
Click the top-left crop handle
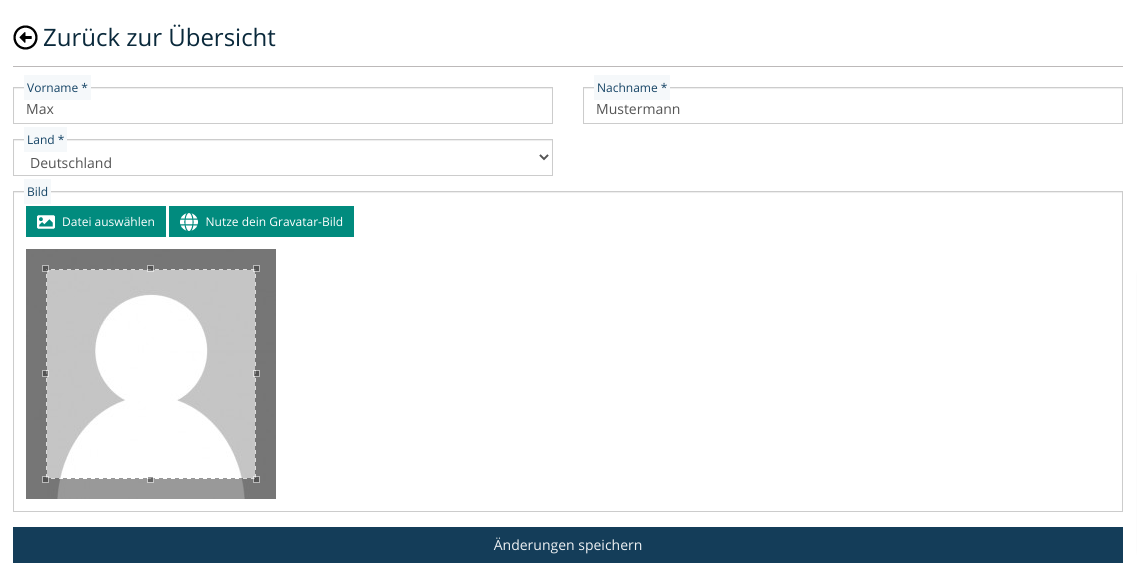[x=46, y=268]
